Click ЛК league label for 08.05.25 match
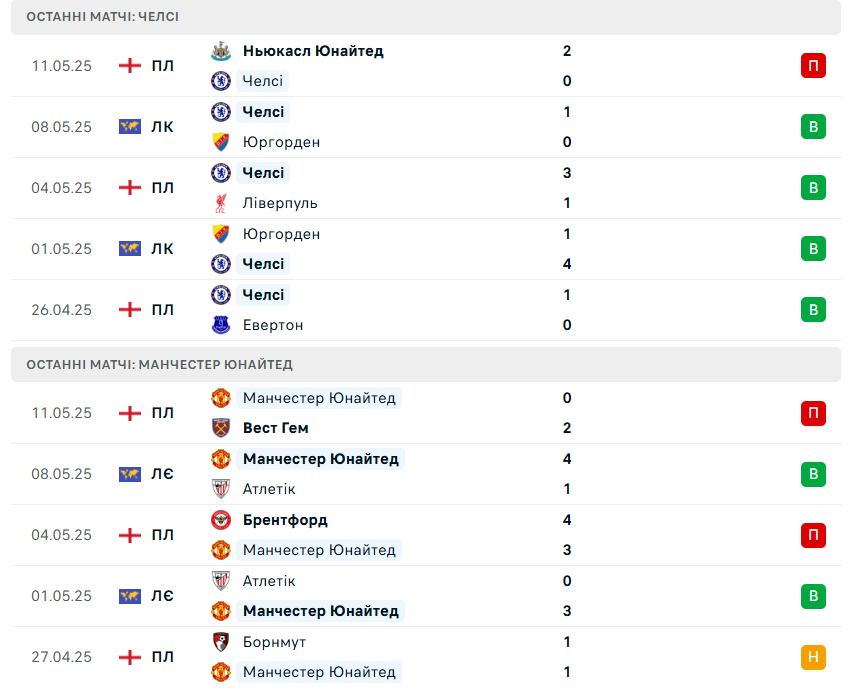Viewport: 854px width, 694px height. click(162, 127)
